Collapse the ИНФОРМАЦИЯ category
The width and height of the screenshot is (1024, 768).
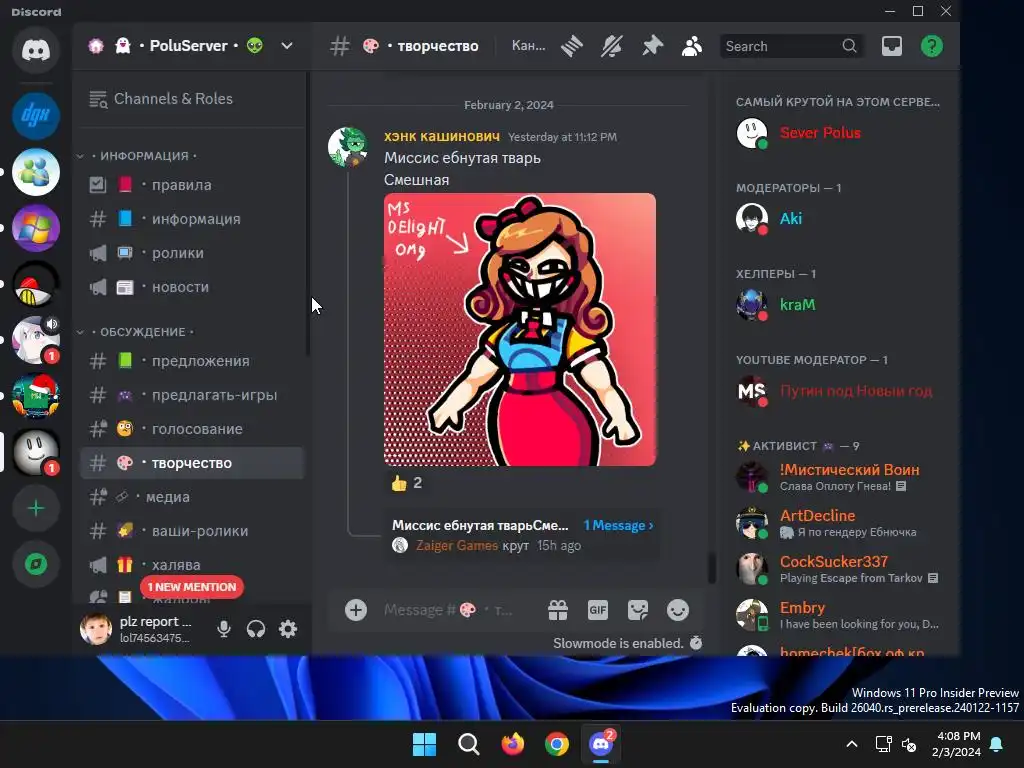pyautogui.click(x=142, y=156)
